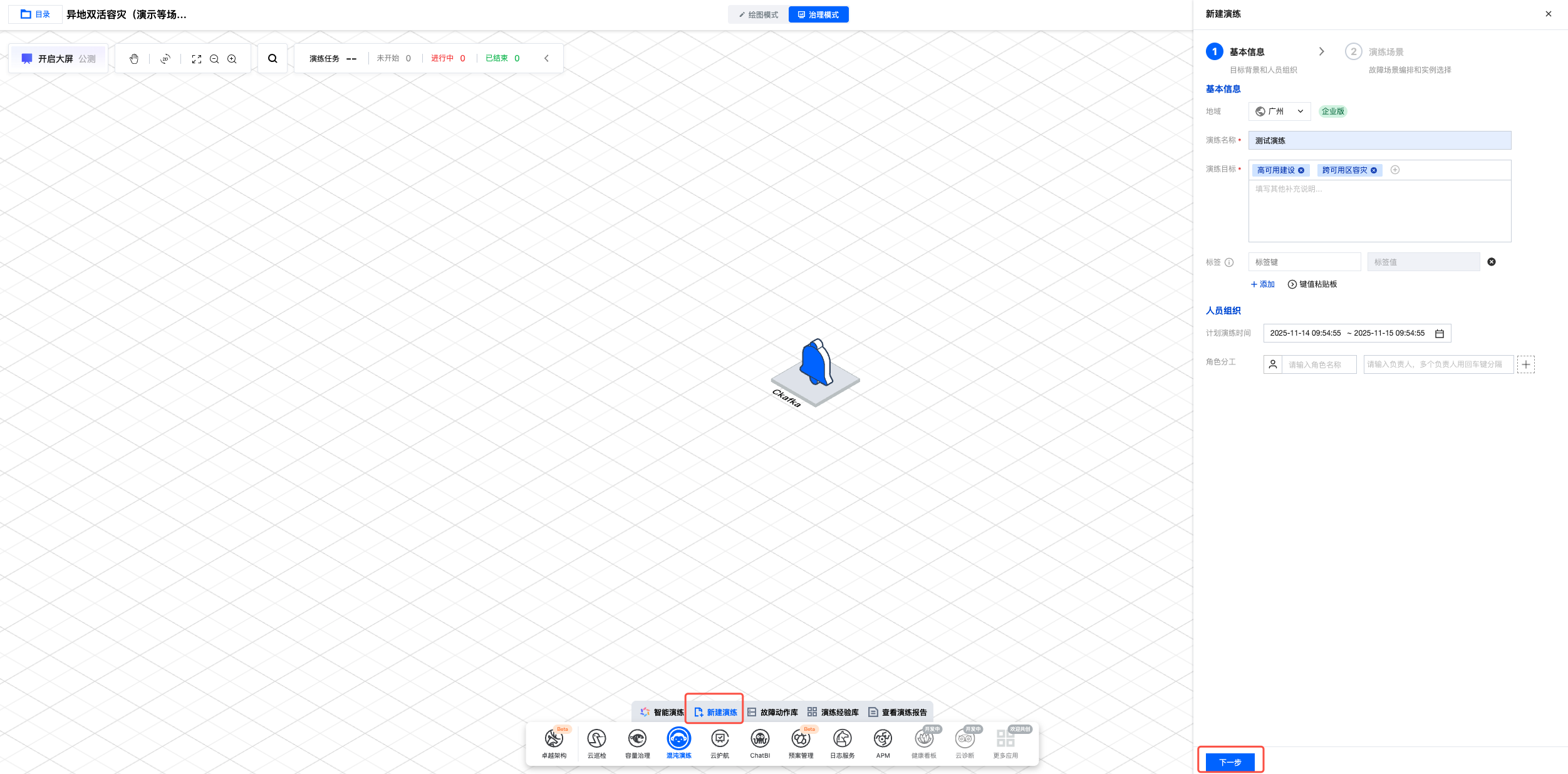Click the 演练名称 input field

[1379, 140]
